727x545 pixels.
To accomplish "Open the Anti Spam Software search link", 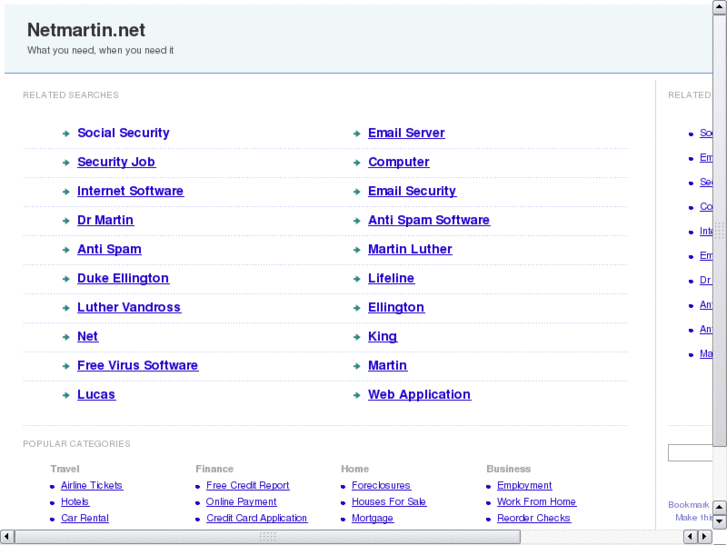I will tap(428, 220).
